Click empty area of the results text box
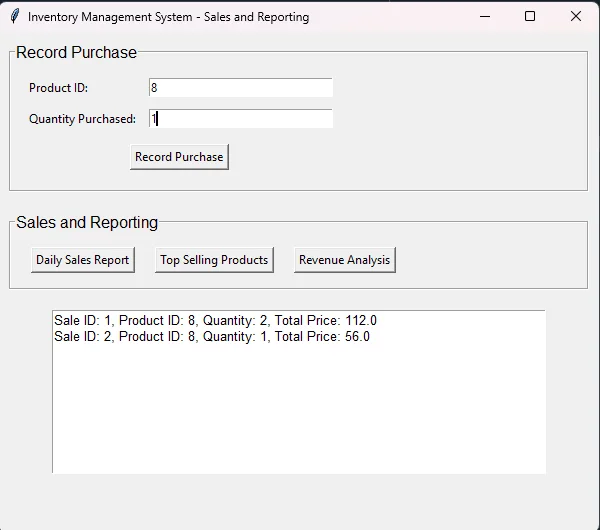 tap(298, 409)
